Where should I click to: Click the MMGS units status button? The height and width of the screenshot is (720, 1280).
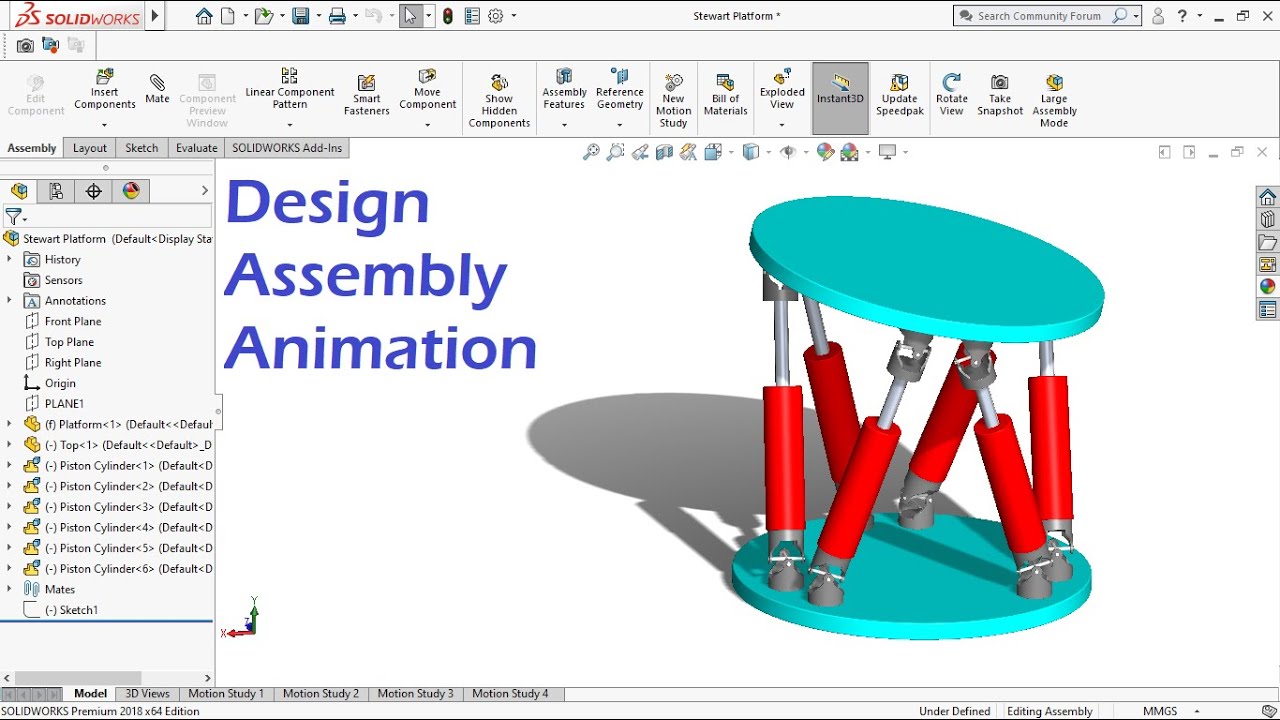coord(1160,711)
